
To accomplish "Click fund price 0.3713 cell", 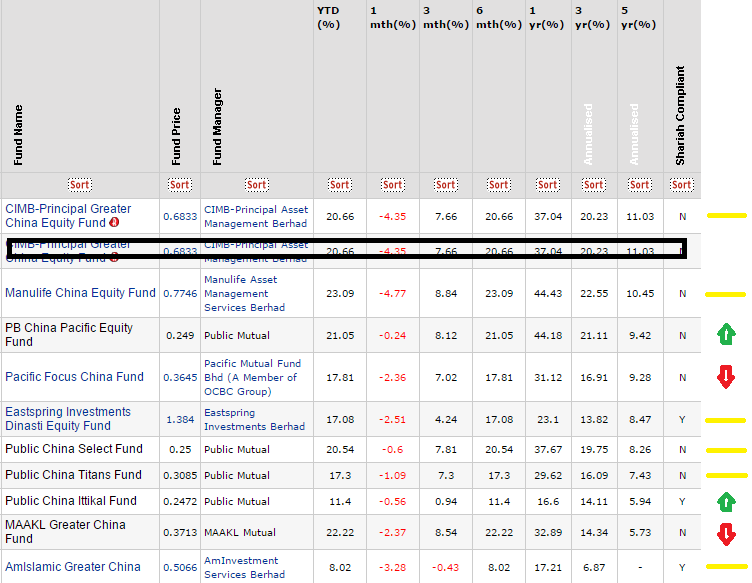I will (x=180, y=533).
